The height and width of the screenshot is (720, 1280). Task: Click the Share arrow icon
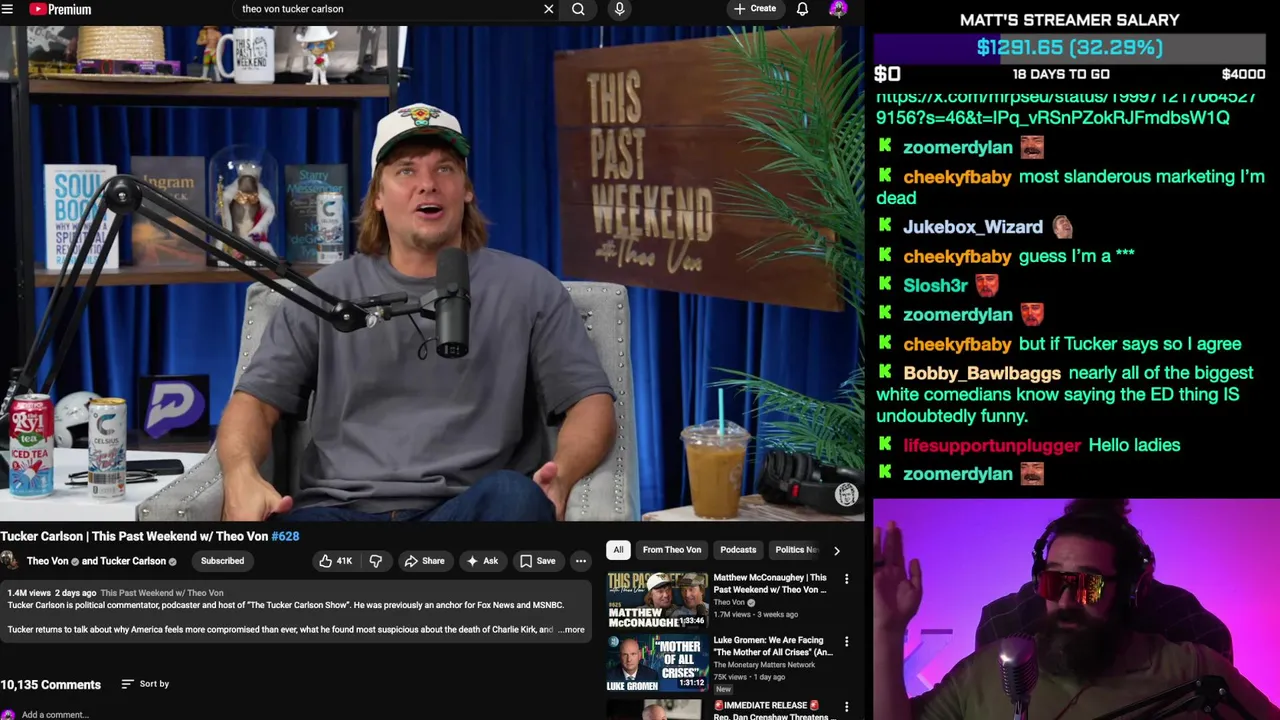[x=410, y=561]
